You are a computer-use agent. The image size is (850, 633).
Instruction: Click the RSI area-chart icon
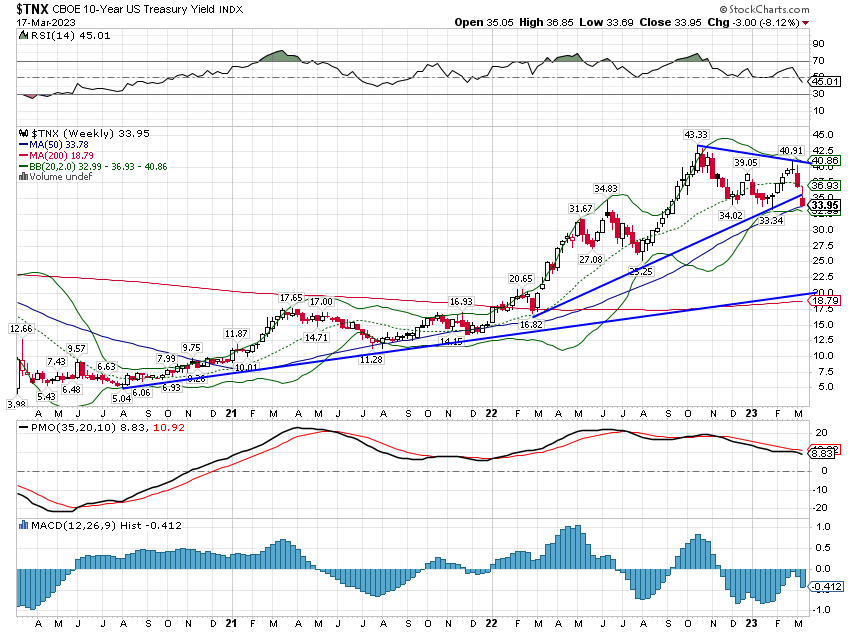click(23, 35)
